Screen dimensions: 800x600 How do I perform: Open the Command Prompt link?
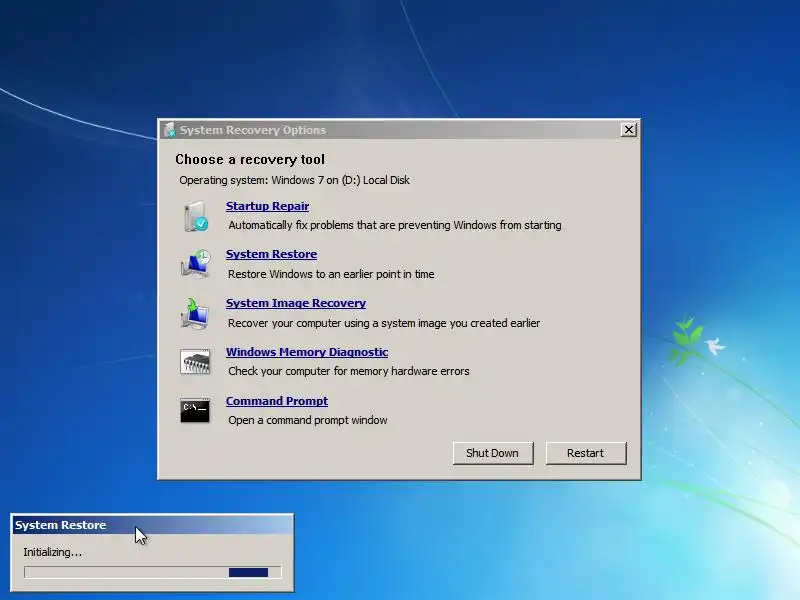277,401
